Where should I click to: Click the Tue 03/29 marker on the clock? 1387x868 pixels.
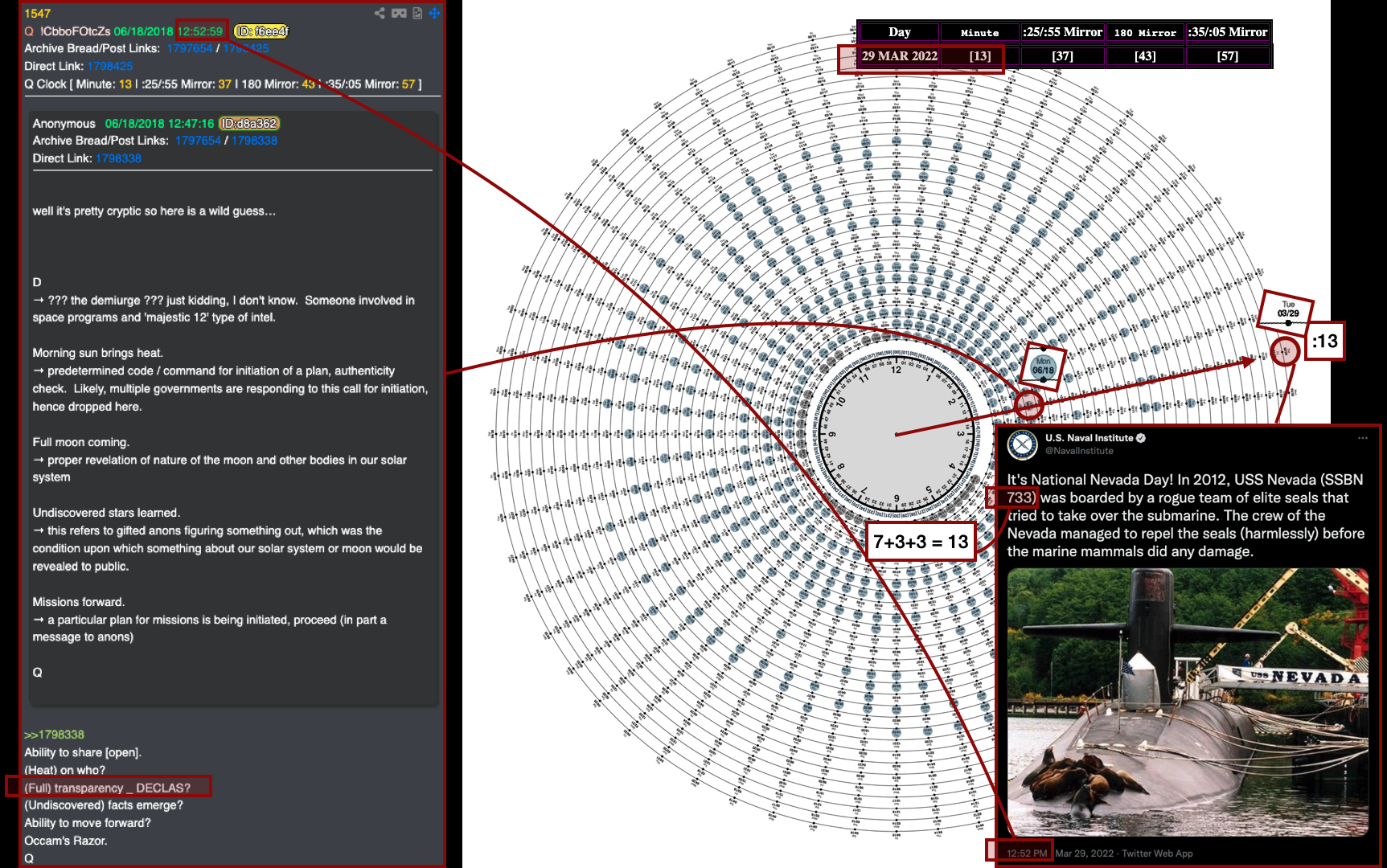pyautogui.click(x=1288, y=310)
